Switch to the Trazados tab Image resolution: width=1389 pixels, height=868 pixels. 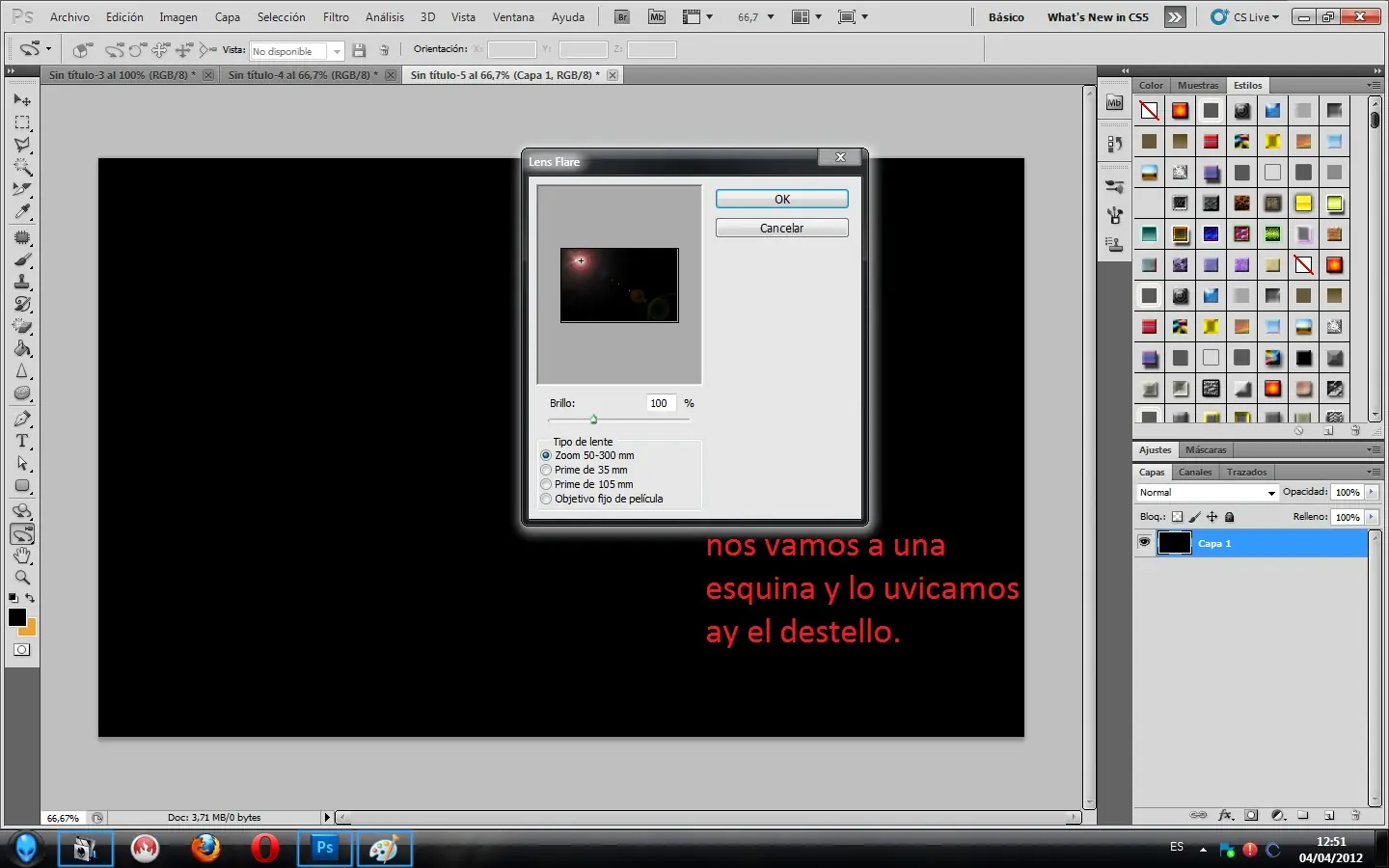1247,473
